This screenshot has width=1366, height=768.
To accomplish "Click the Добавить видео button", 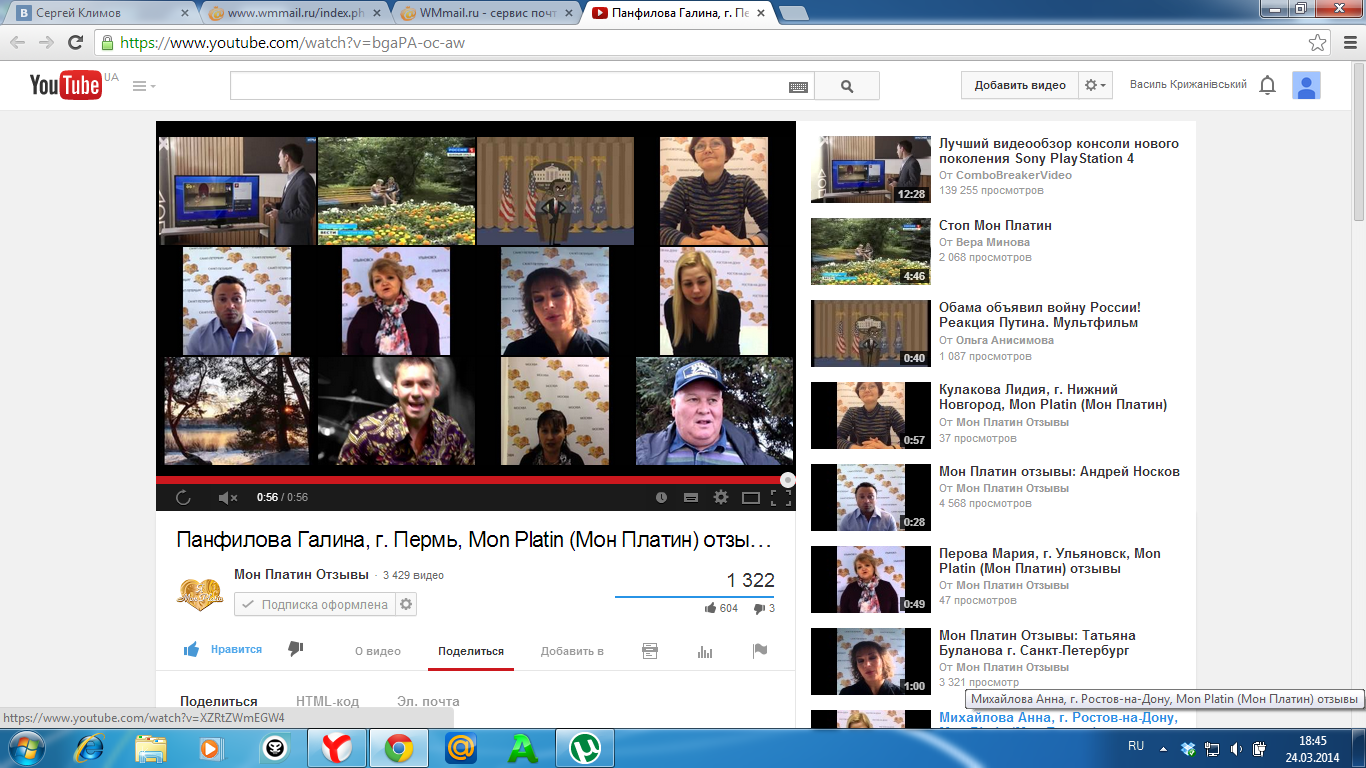I will [1020, 85].
